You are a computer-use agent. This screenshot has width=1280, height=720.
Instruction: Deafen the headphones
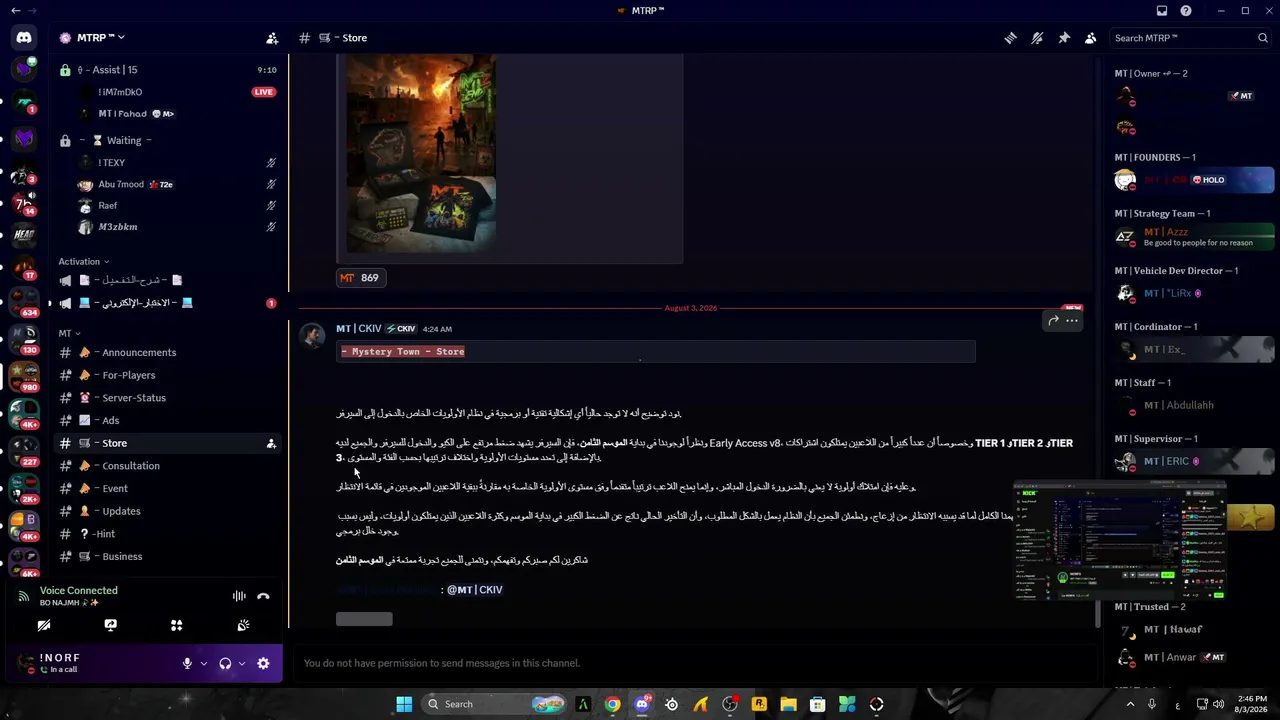pyautogui.click(x=225, y=663)
